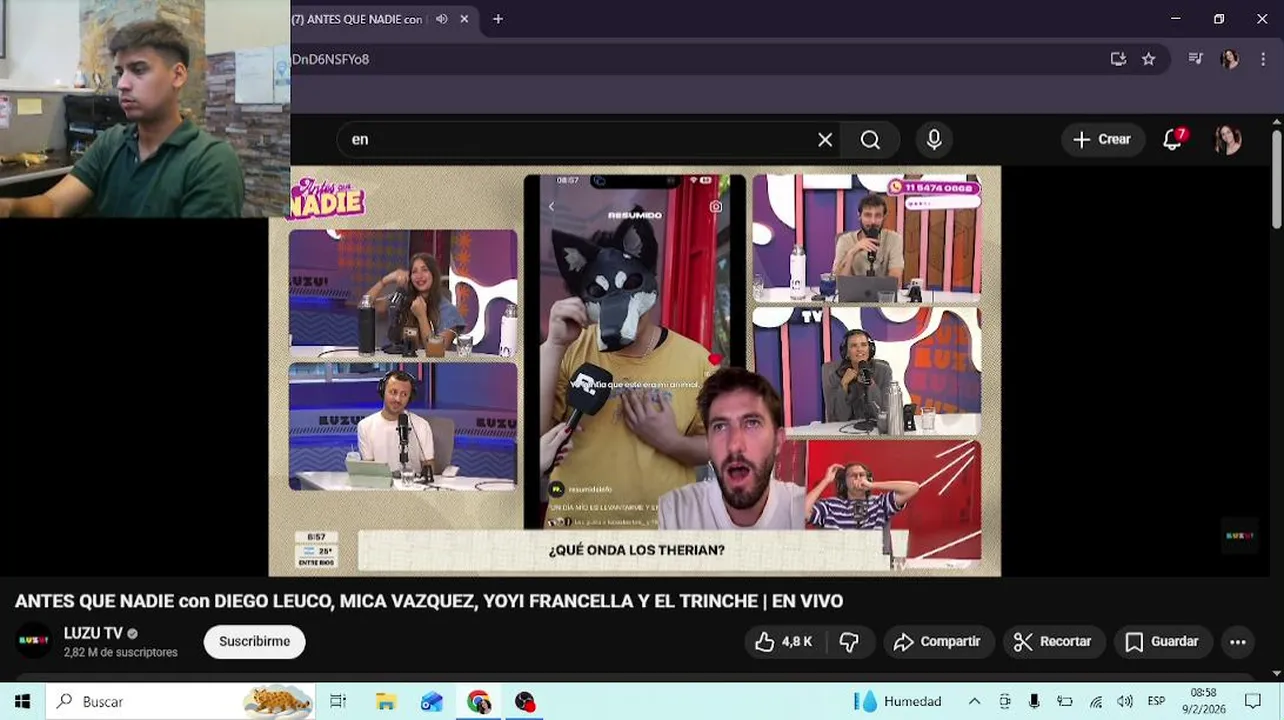This screenshot has width=1284, height=720.
Task: Subscribe to LUZU TV with Suscribirme
Action: [x=254, y=642]
